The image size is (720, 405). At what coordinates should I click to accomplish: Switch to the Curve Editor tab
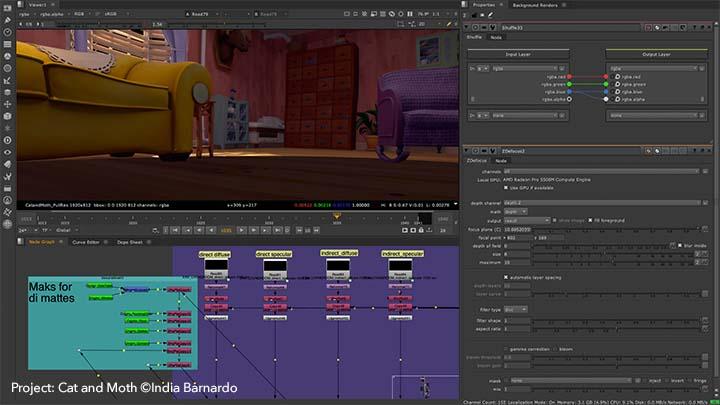coord(88,242)
